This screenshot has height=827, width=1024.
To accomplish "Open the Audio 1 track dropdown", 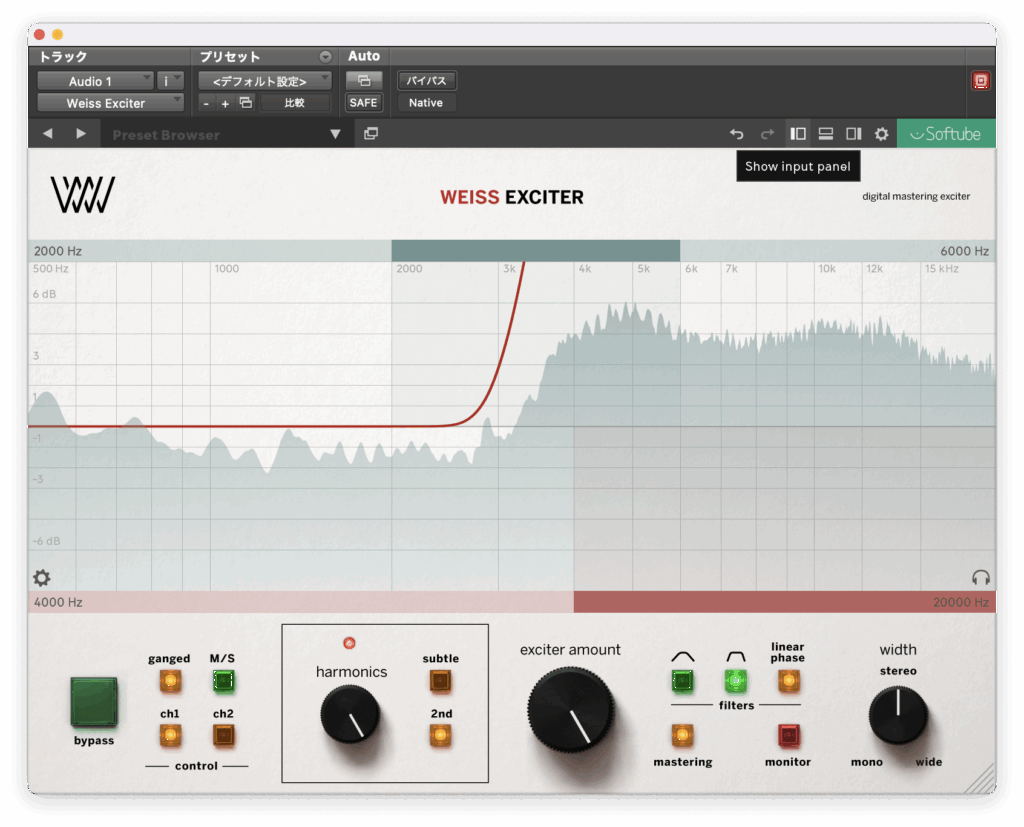I will pos(95,81).
